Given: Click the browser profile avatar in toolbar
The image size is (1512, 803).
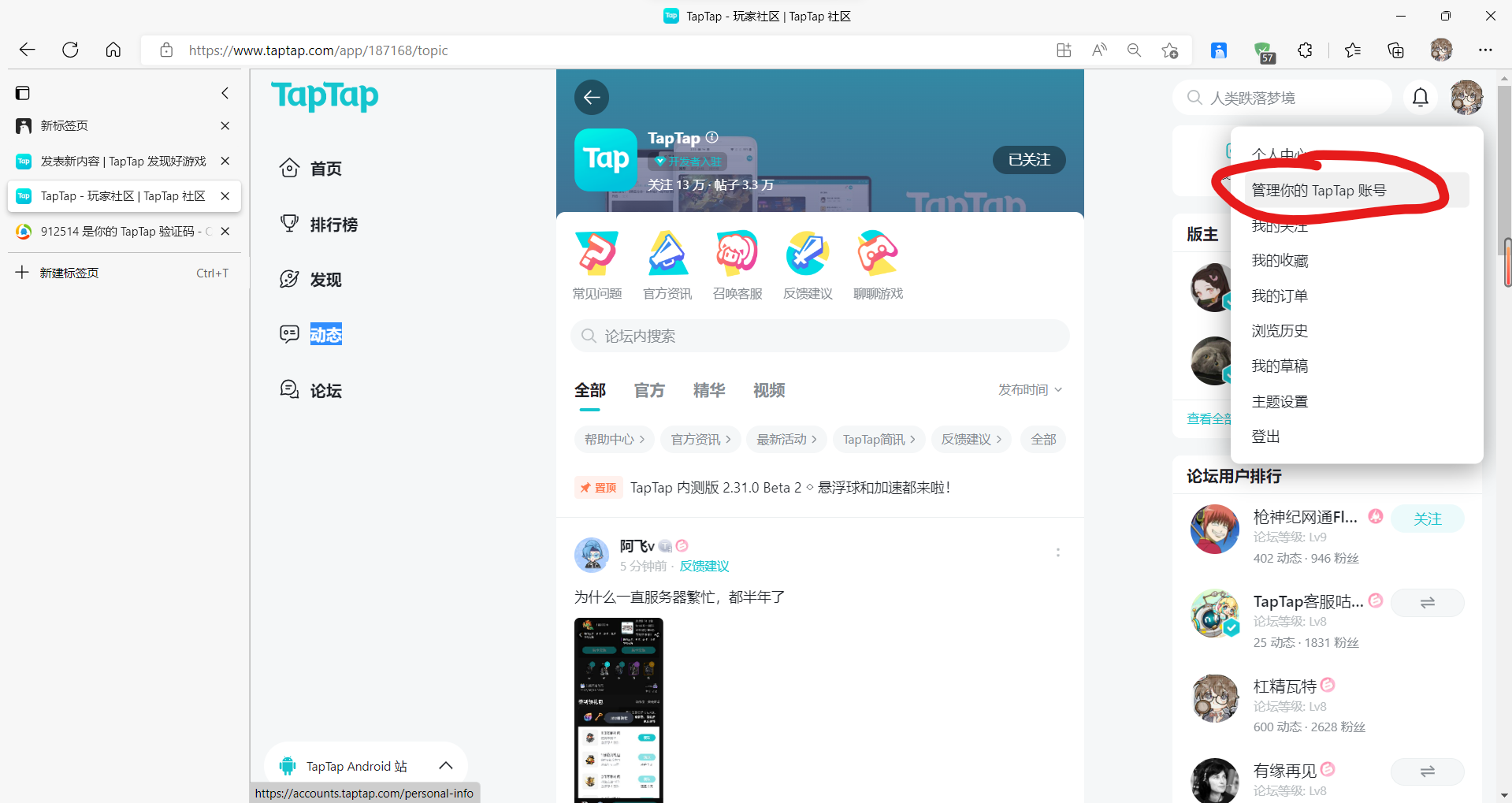Looking at the screenshot, I should pos(1441,50).
